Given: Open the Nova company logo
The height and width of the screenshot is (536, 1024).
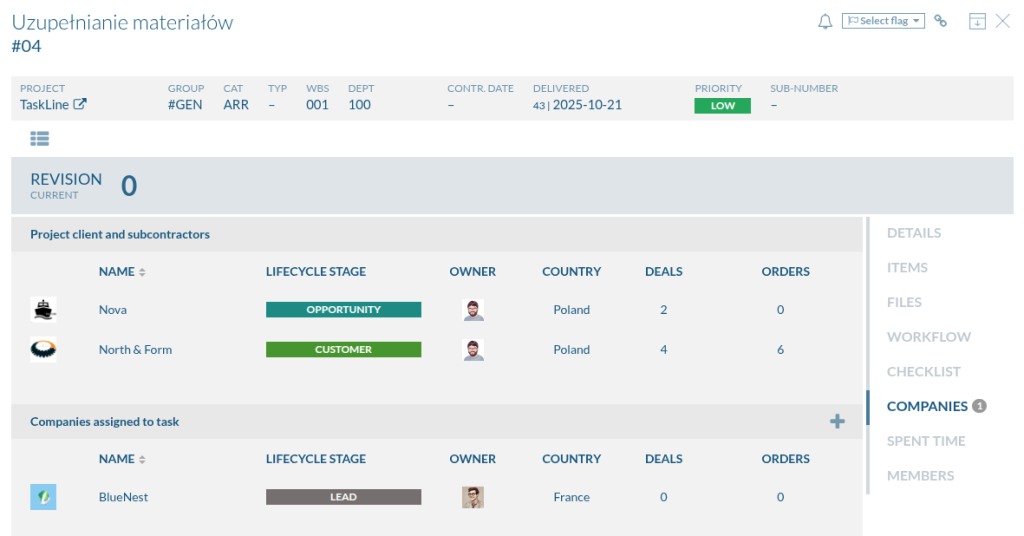Looking at the screenshot, I should coord(43,310).
